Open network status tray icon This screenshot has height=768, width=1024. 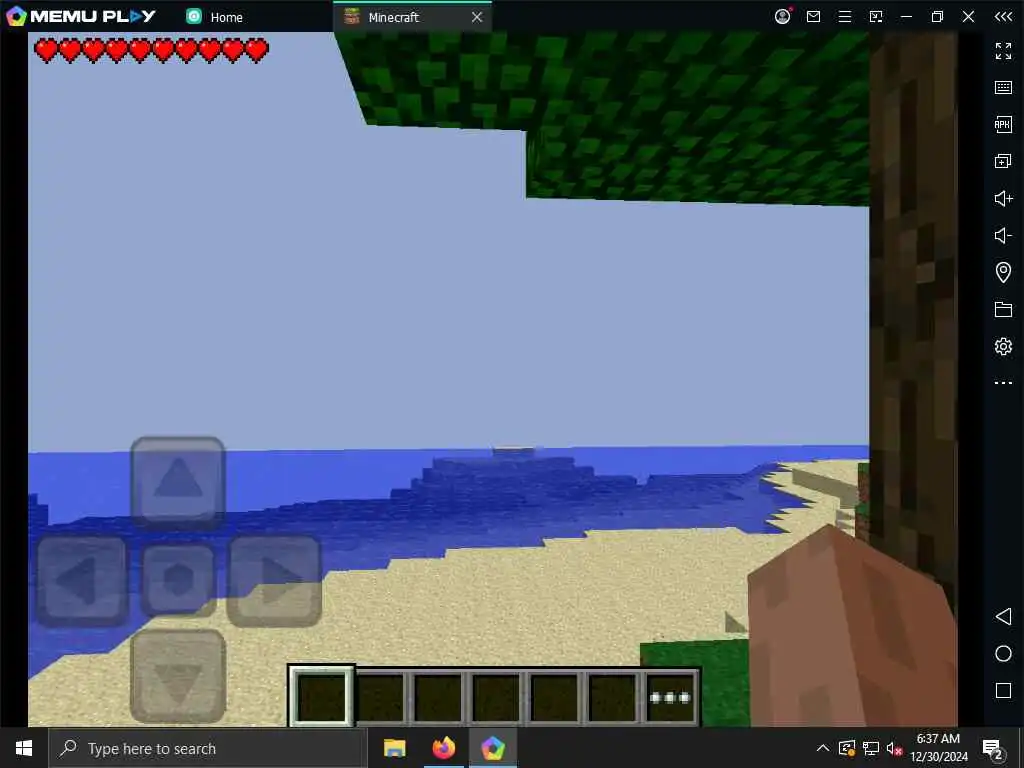click(871, 748)
